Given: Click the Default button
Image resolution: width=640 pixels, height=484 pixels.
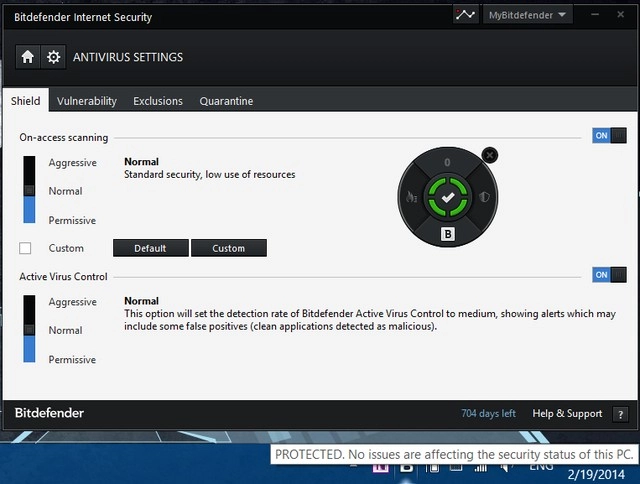Looking at the screenshot, I should coord(151,248).
